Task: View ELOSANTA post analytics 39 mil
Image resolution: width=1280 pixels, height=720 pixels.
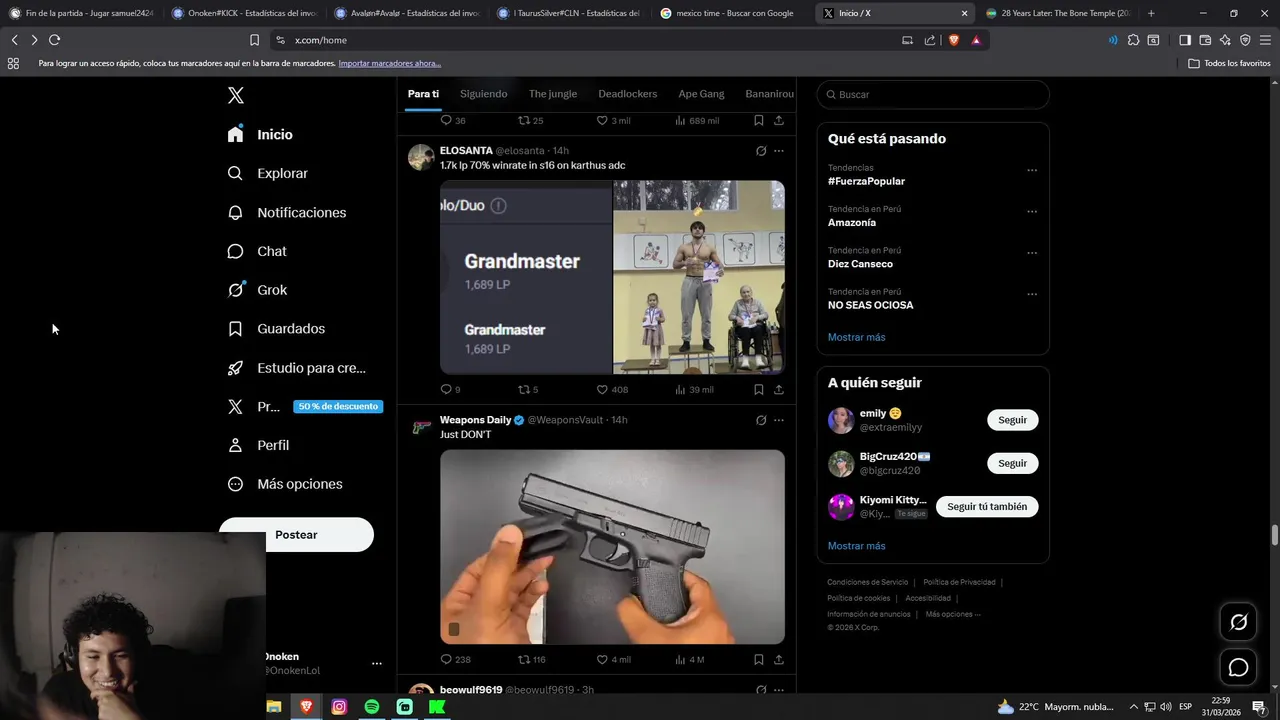Action: pos(694,389)
